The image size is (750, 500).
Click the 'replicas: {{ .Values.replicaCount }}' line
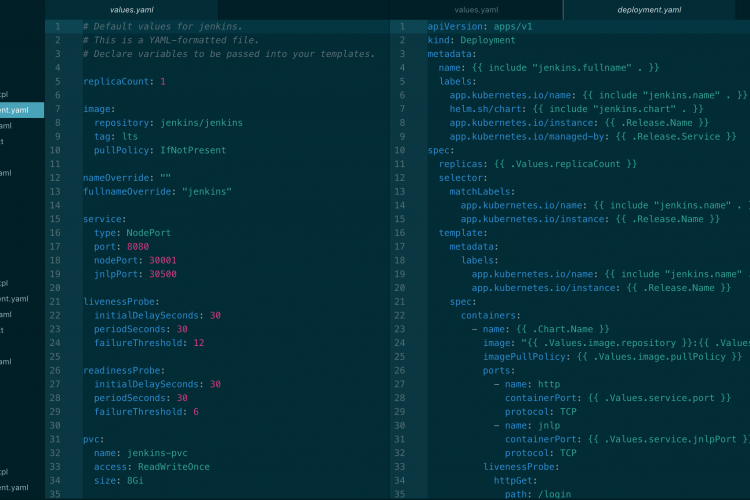click(538, 164)
